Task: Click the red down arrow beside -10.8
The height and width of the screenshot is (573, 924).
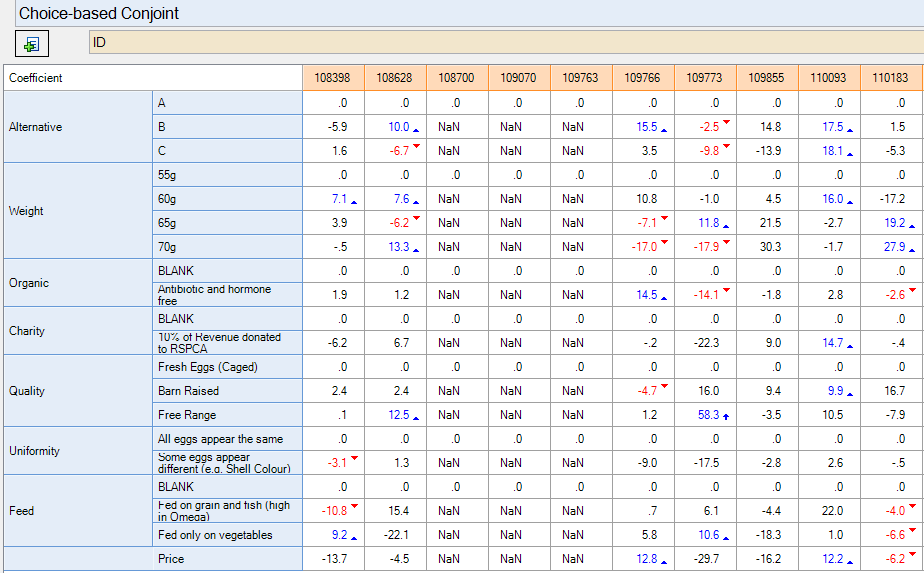Action: point(354,506)
